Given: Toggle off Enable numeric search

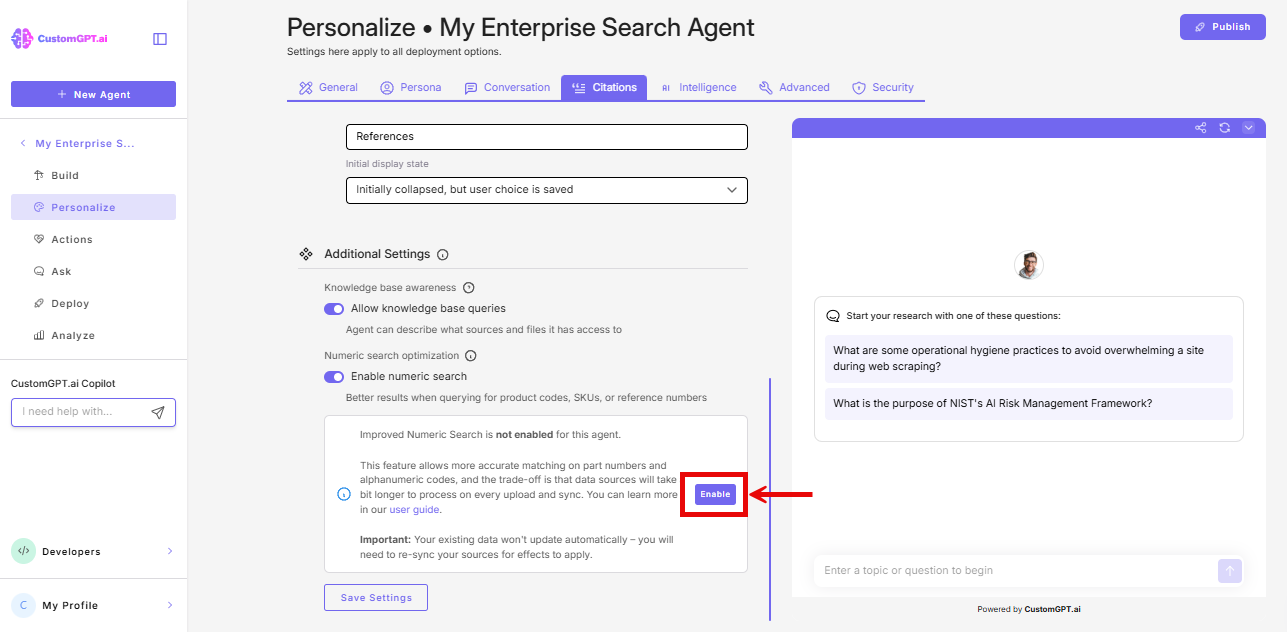Looking at the screenshot, I should pyautogui.click(x=333, y=376).
